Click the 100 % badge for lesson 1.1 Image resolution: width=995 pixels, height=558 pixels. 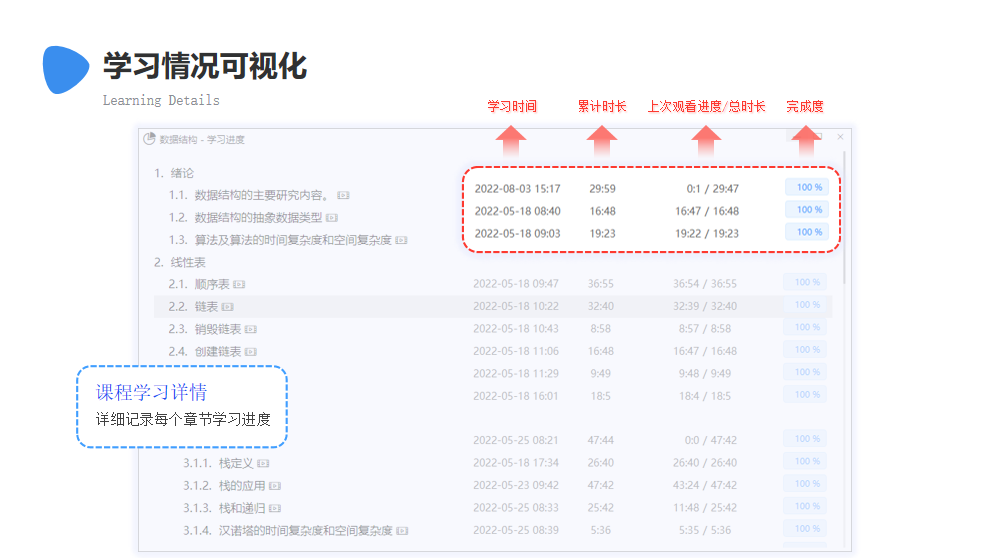tap(806, 187)
